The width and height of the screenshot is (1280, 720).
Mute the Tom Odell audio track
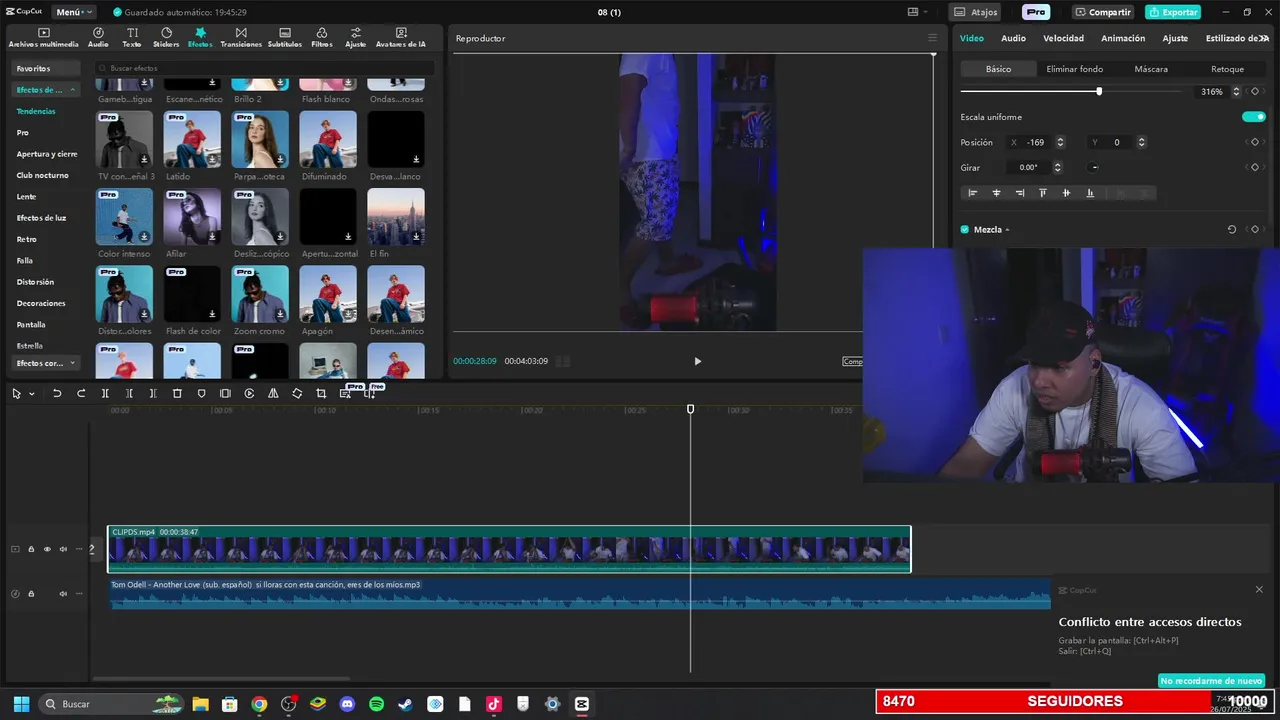pos(63,594)
